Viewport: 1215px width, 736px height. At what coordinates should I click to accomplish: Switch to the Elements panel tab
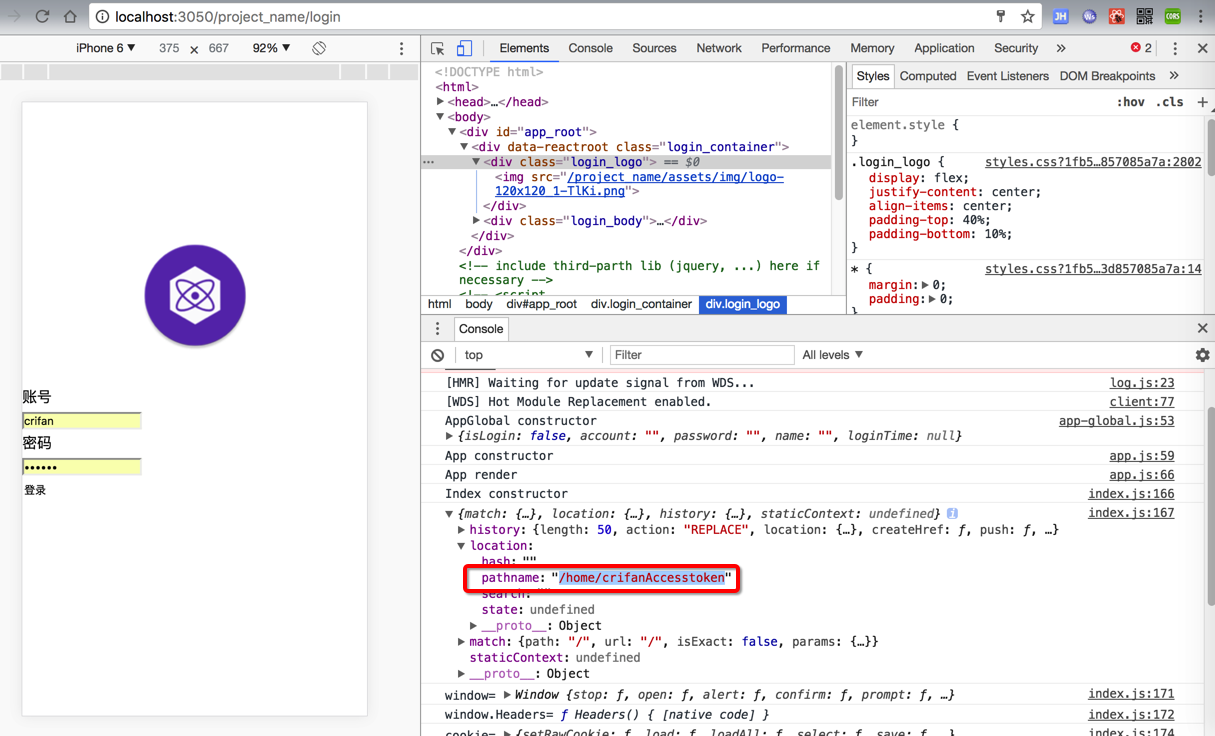pyautogui.click(x=524, y=48)
